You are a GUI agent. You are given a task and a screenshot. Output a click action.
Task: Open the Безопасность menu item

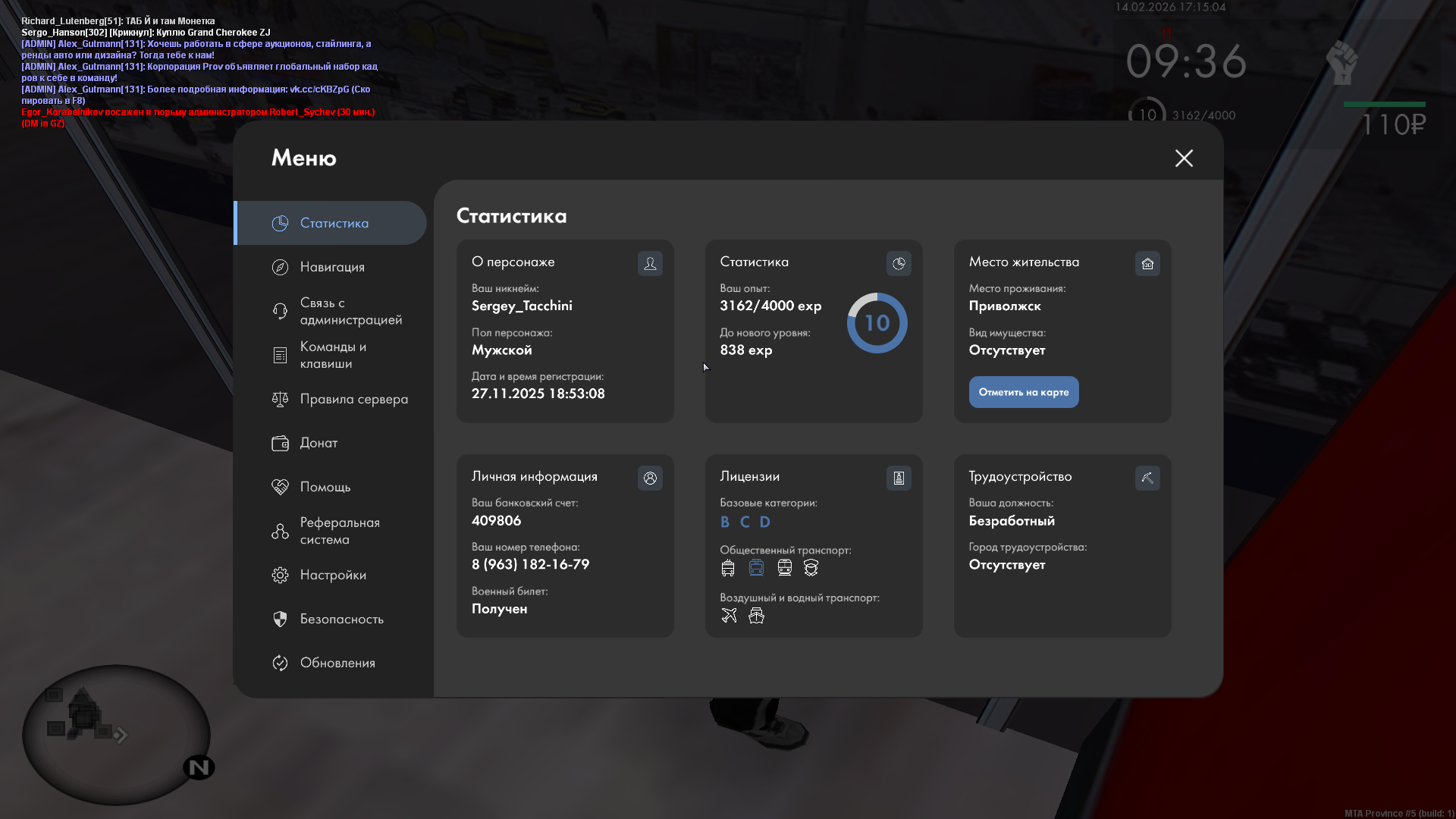pos(341,619)
